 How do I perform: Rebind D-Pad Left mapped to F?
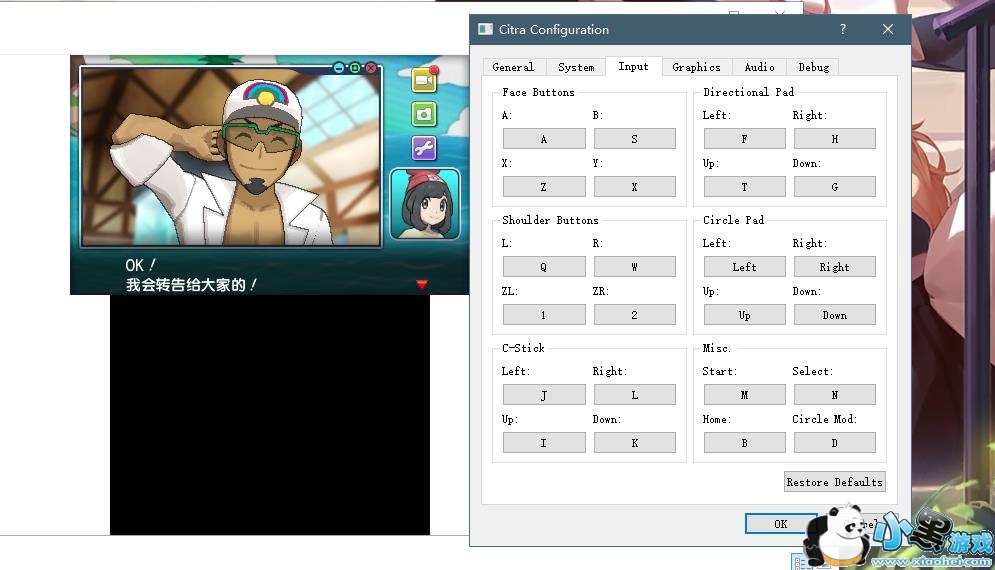point(744,139)
